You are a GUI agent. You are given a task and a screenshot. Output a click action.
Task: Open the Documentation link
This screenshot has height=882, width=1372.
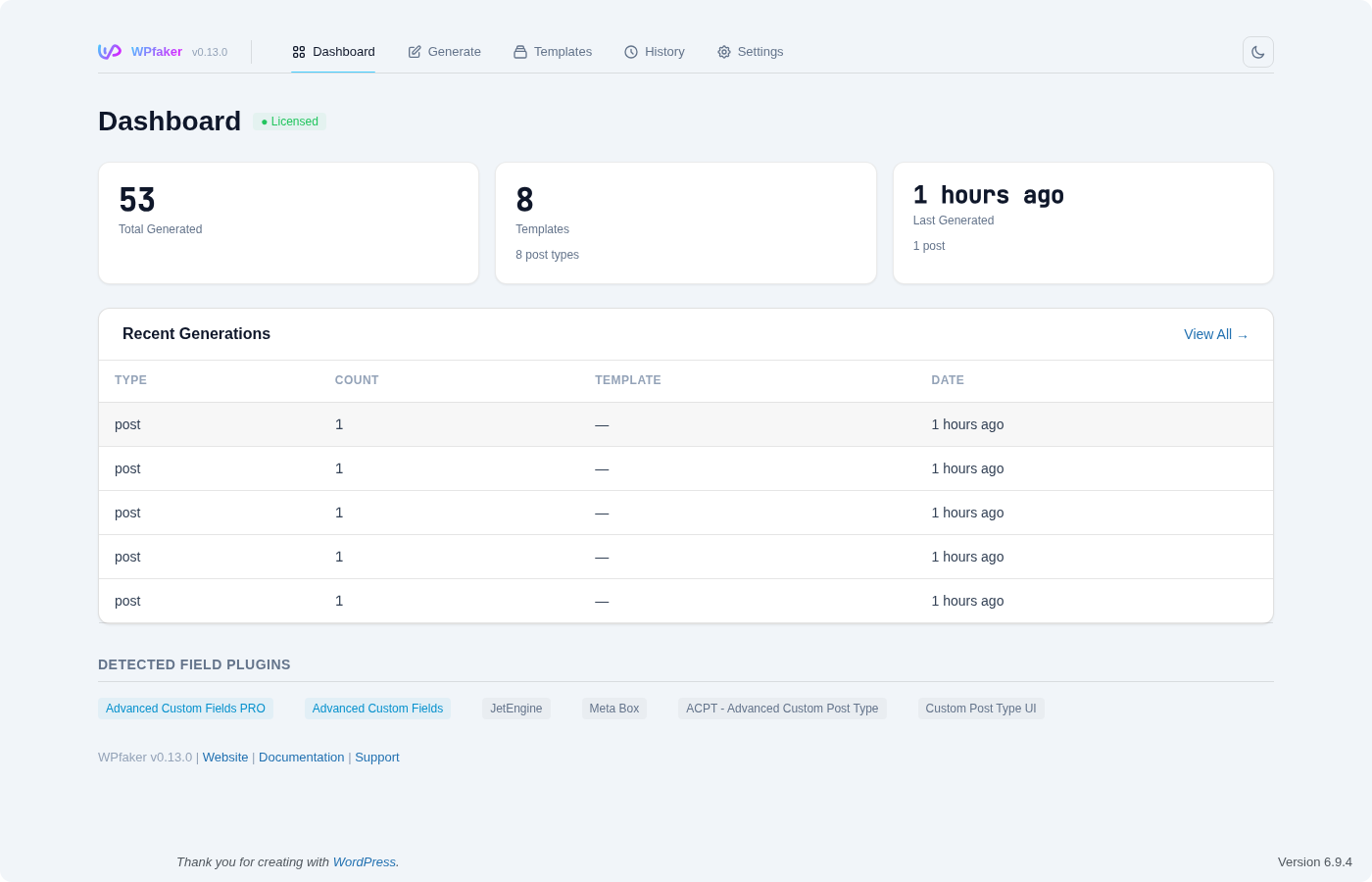coord(301,757)
